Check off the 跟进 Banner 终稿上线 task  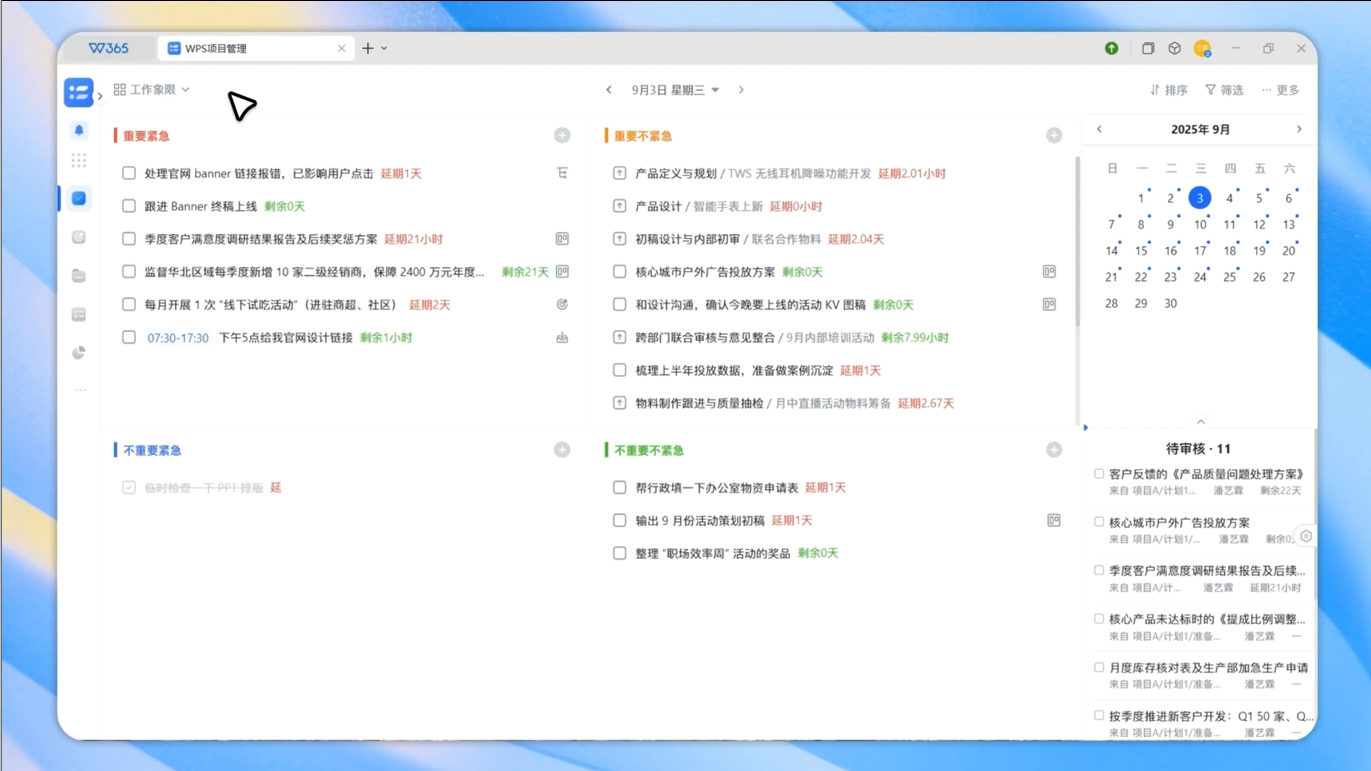[x=129, y=206]
